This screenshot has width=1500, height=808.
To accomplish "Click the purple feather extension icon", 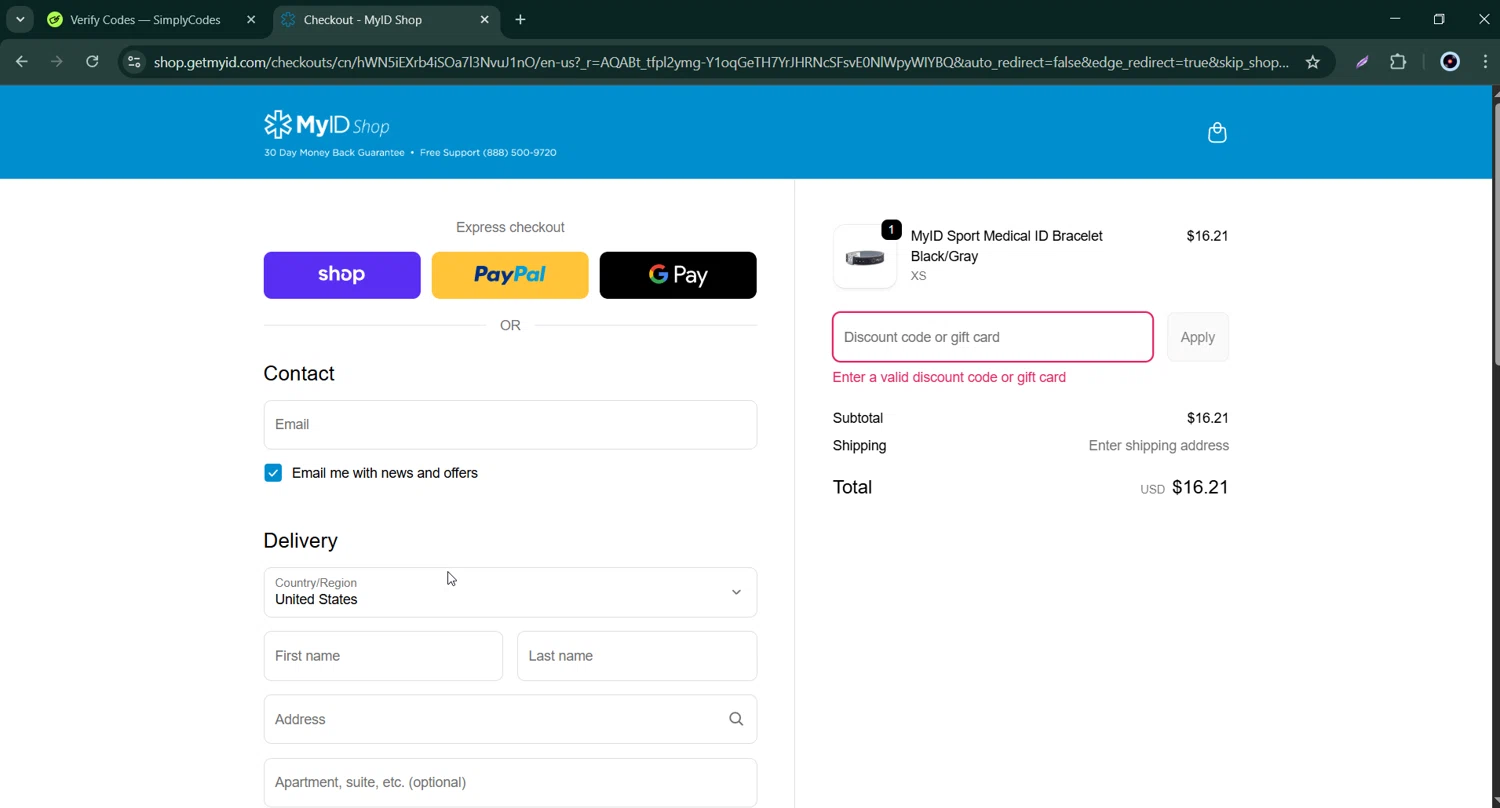I will coord(1362,62).
